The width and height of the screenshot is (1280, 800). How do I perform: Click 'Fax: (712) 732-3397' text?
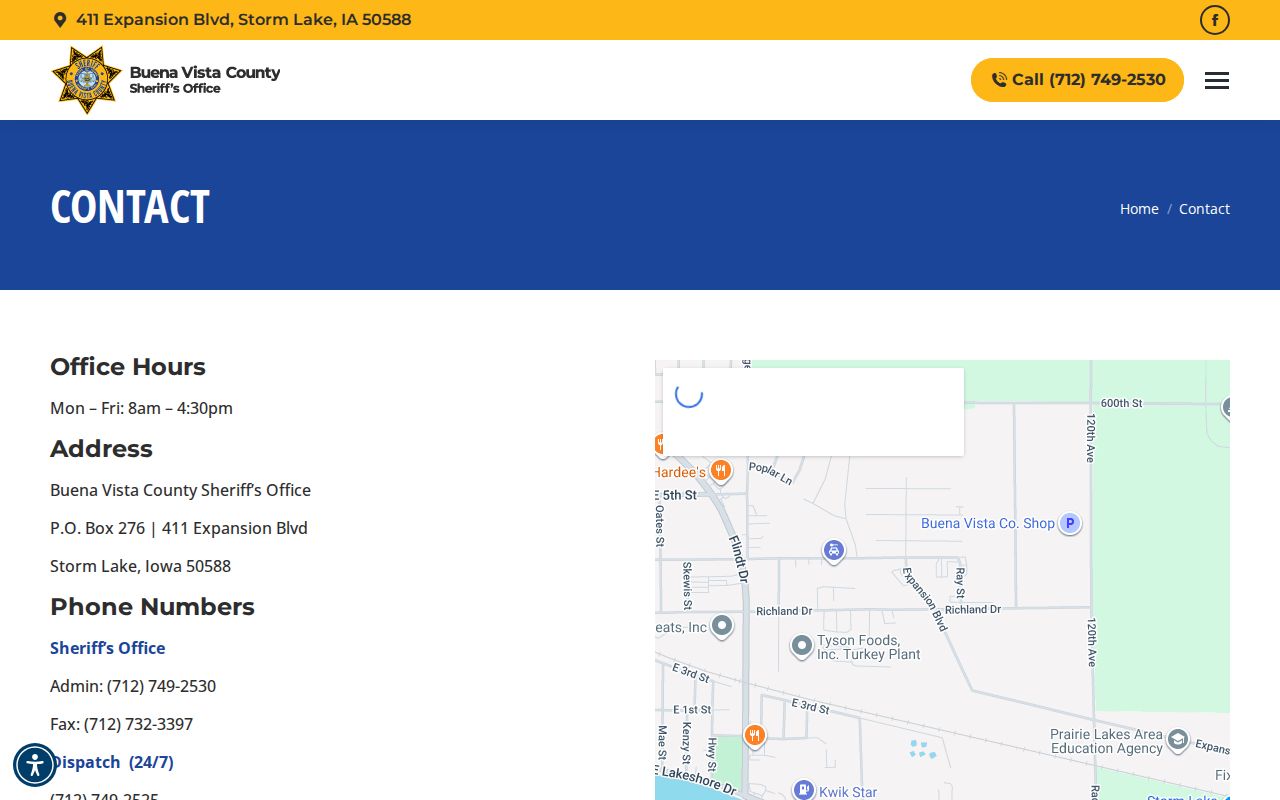click(x=121, y=724)
